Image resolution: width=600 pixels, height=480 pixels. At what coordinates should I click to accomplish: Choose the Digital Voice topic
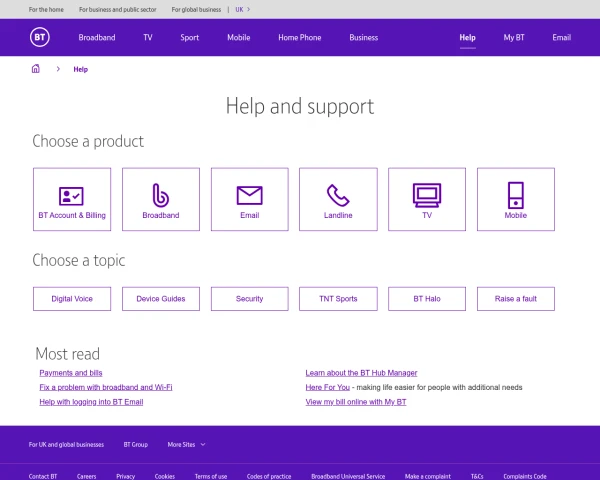pos(72,299)
